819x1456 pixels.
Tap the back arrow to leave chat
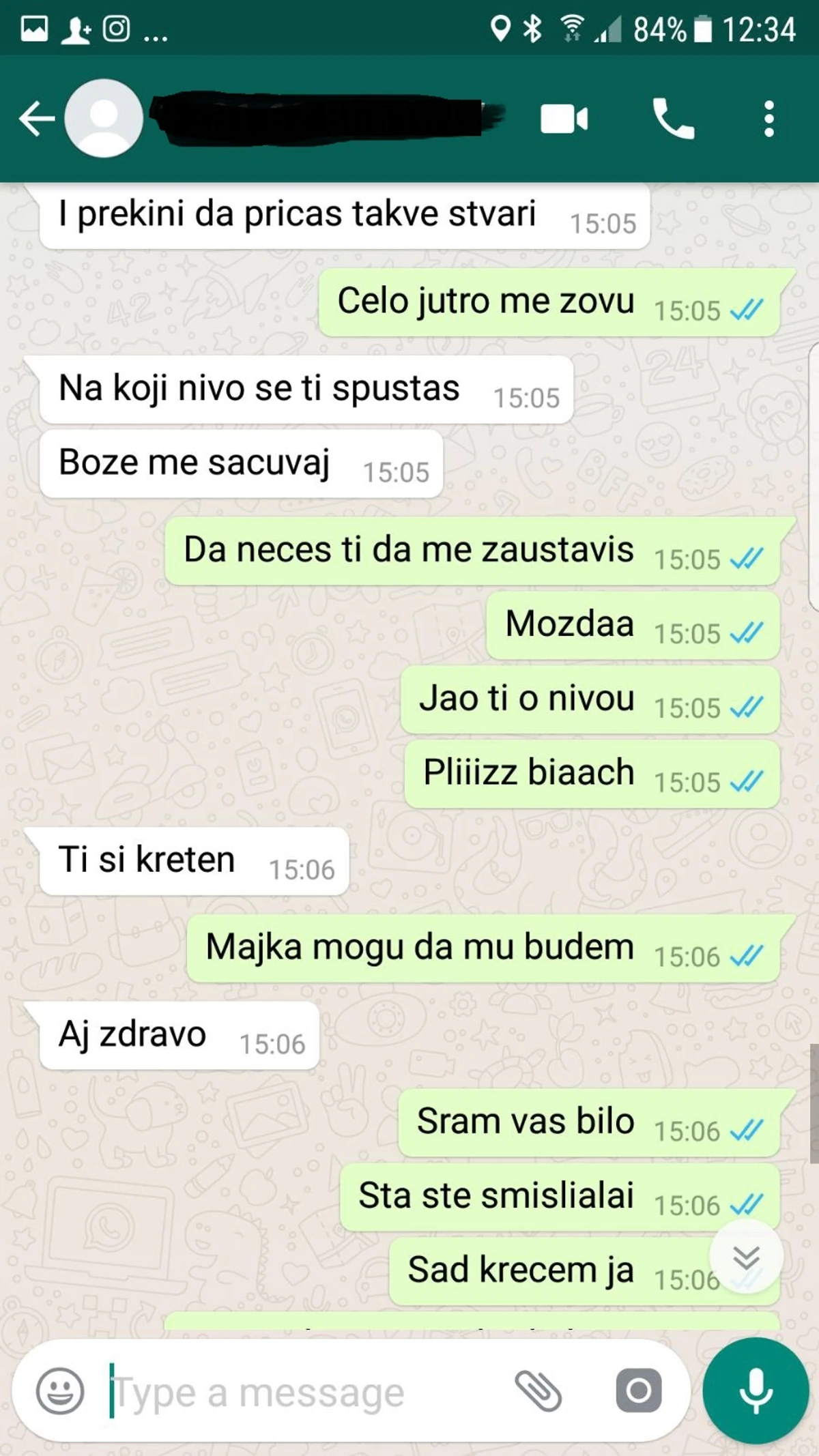(x=37, y=119)
